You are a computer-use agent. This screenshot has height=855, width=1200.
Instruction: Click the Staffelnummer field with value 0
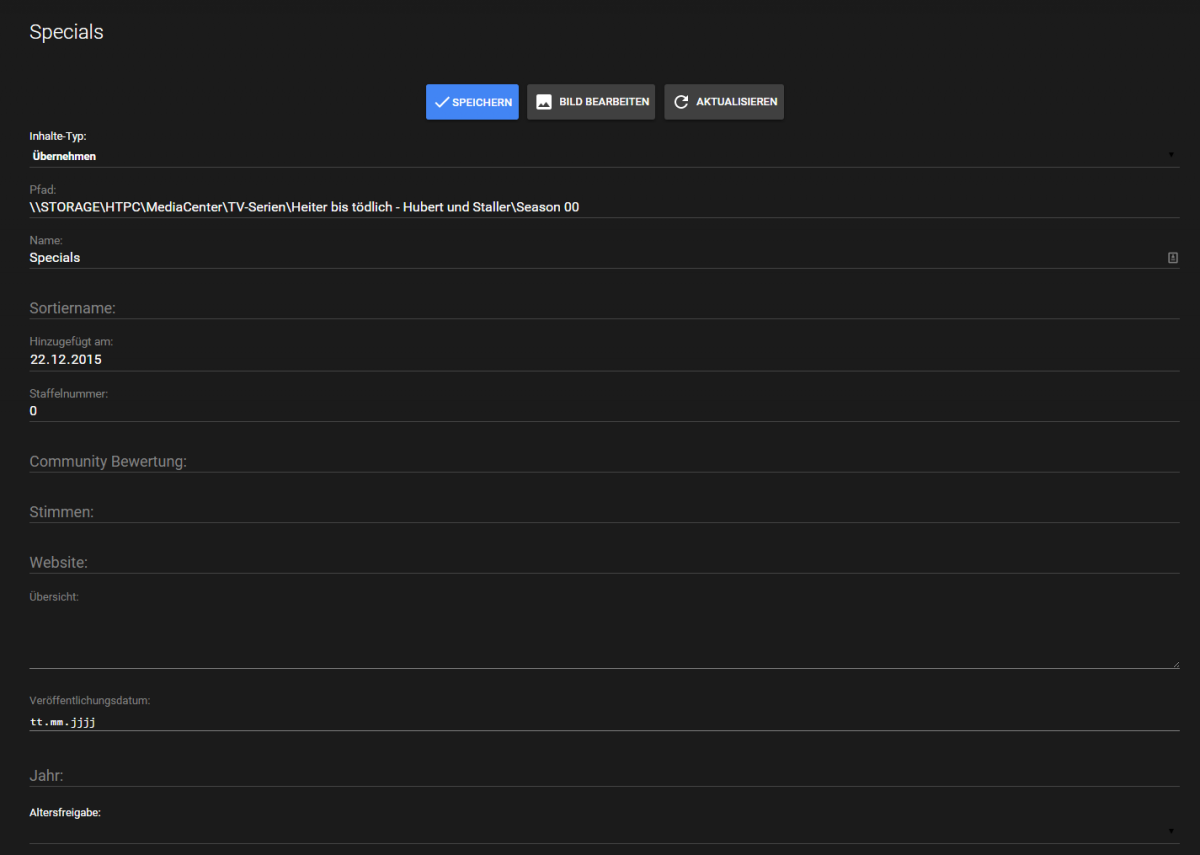[604, 411]
